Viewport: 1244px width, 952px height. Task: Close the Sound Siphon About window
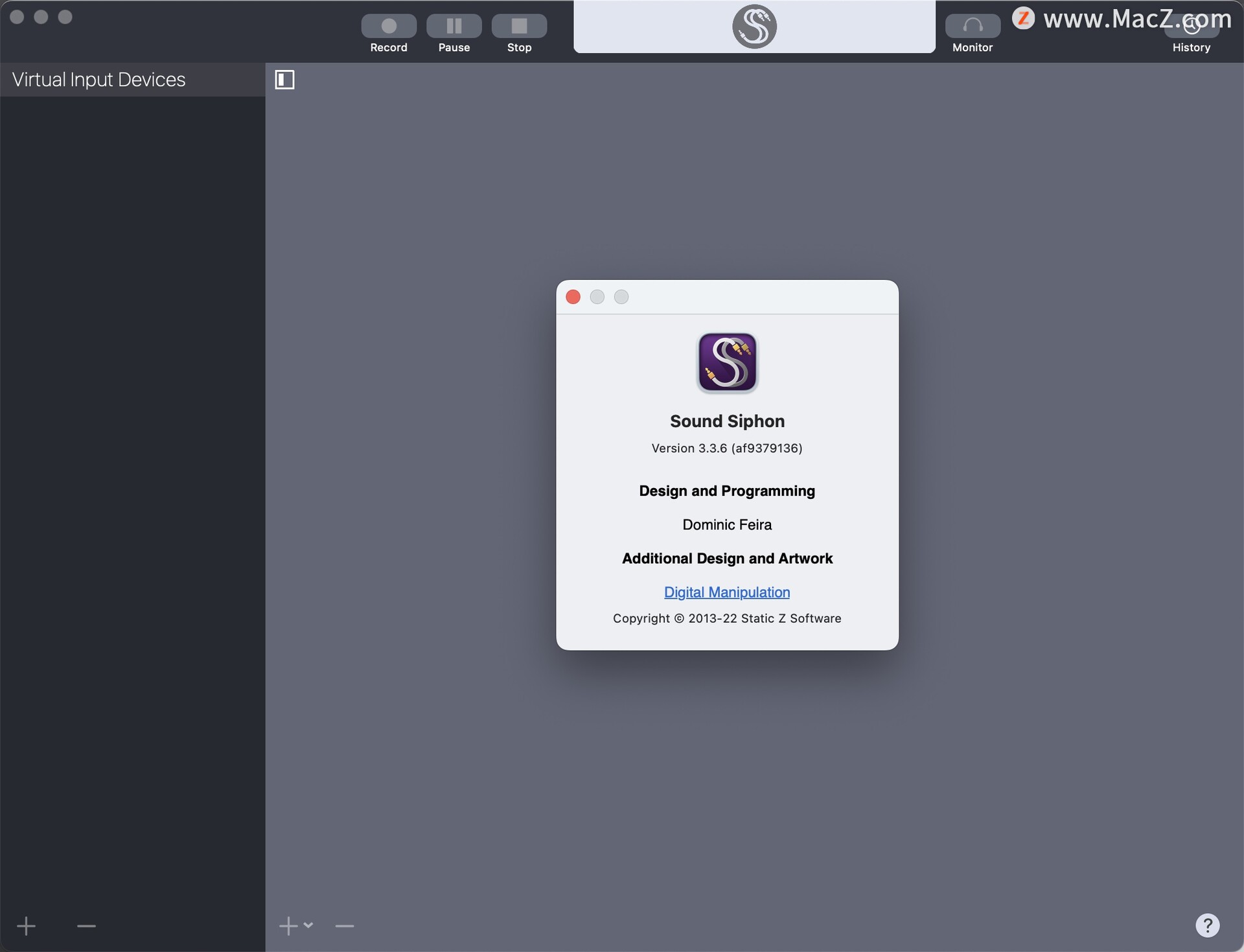(x=573, y=297)
